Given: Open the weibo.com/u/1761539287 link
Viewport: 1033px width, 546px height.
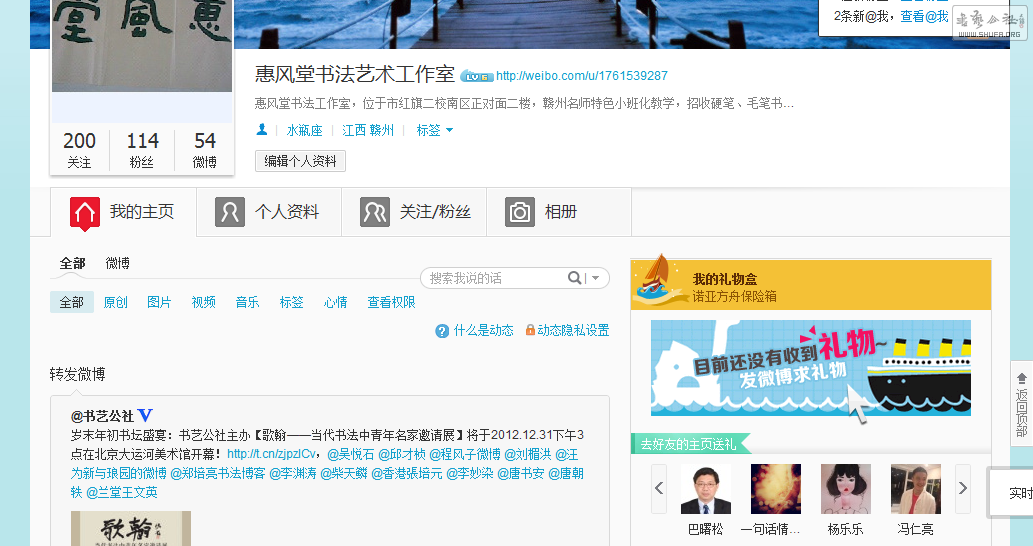Looking at the screenshot, I should (x=582, y=76).
